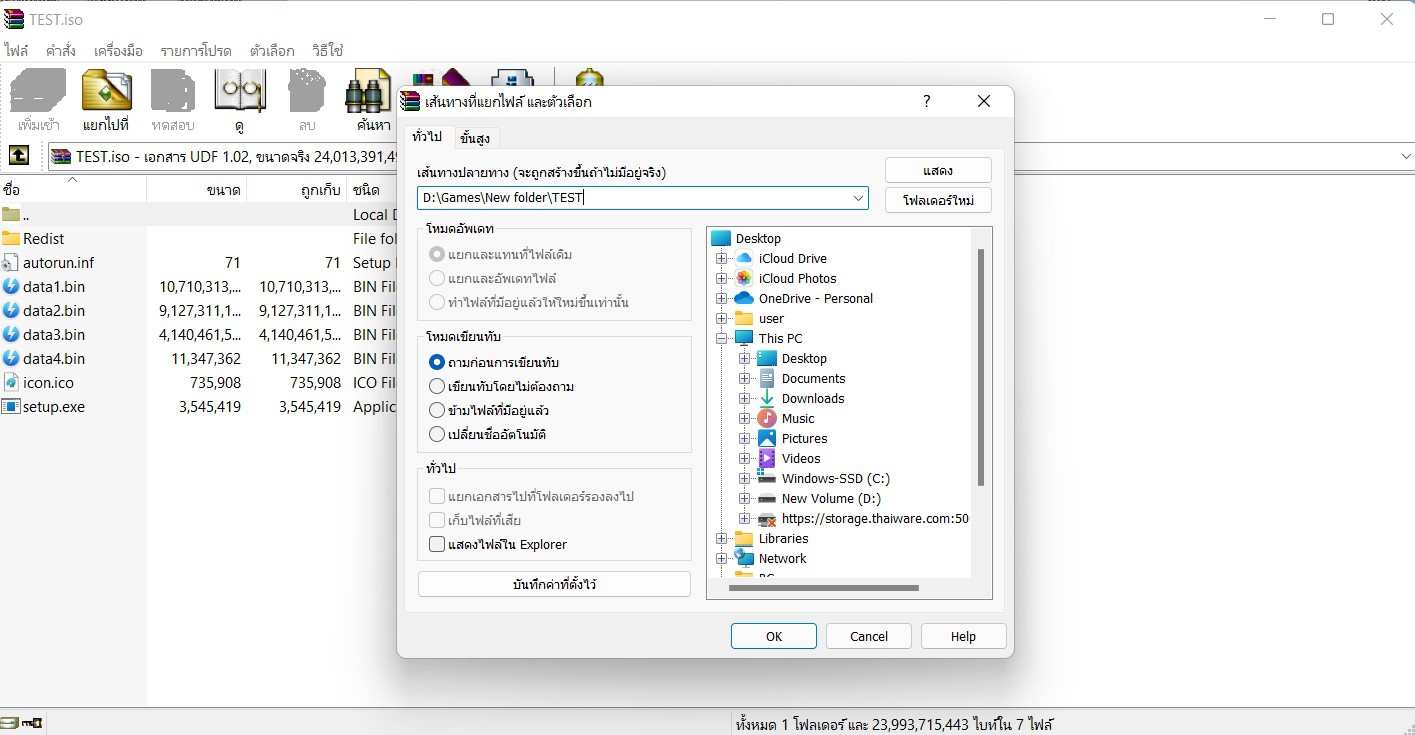The height and width of the screenshot is (735, 1415).
Task: Switch to the ขั้นสูง (Advanced) tab
Action: (x=475, y=137)
